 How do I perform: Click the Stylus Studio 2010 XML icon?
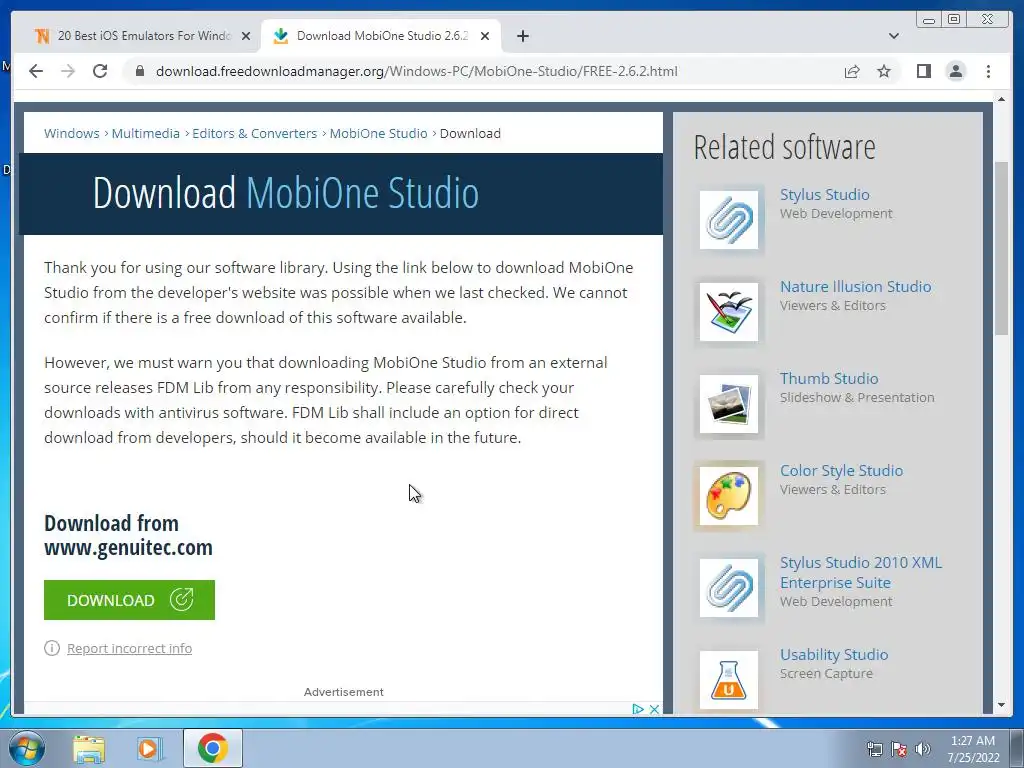click(729, 588)
